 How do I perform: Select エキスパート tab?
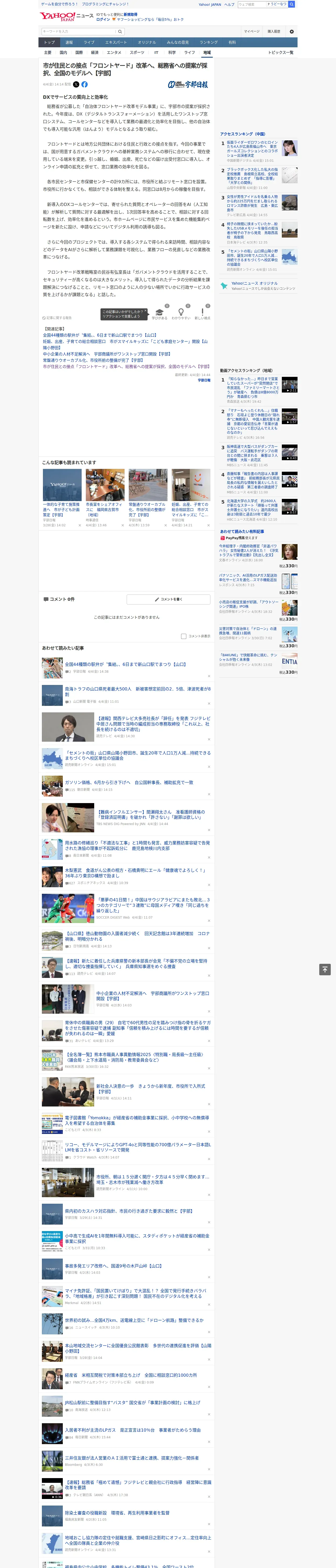116,43
